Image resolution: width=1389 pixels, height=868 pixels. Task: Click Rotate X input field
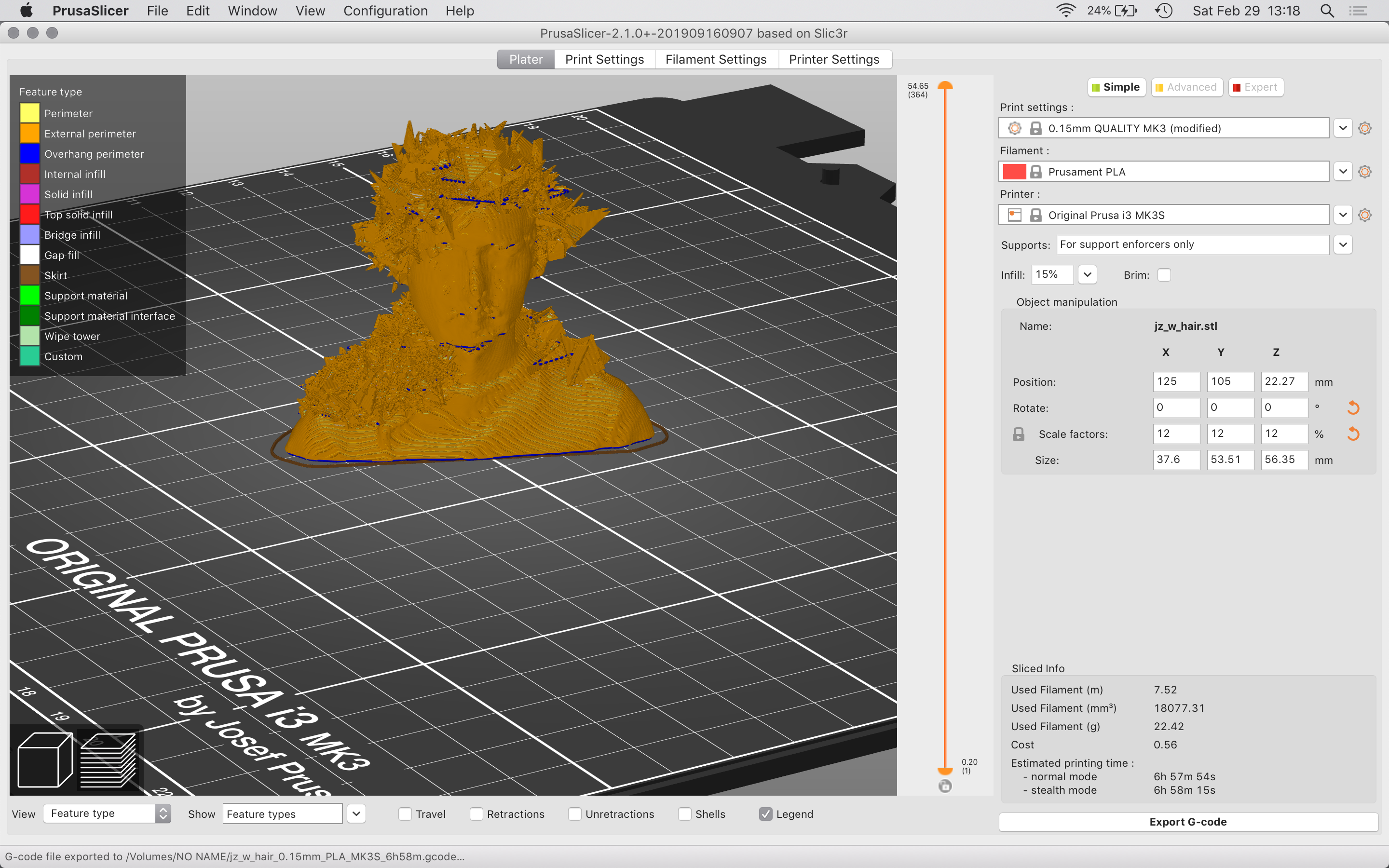(x=1176, y=407)
